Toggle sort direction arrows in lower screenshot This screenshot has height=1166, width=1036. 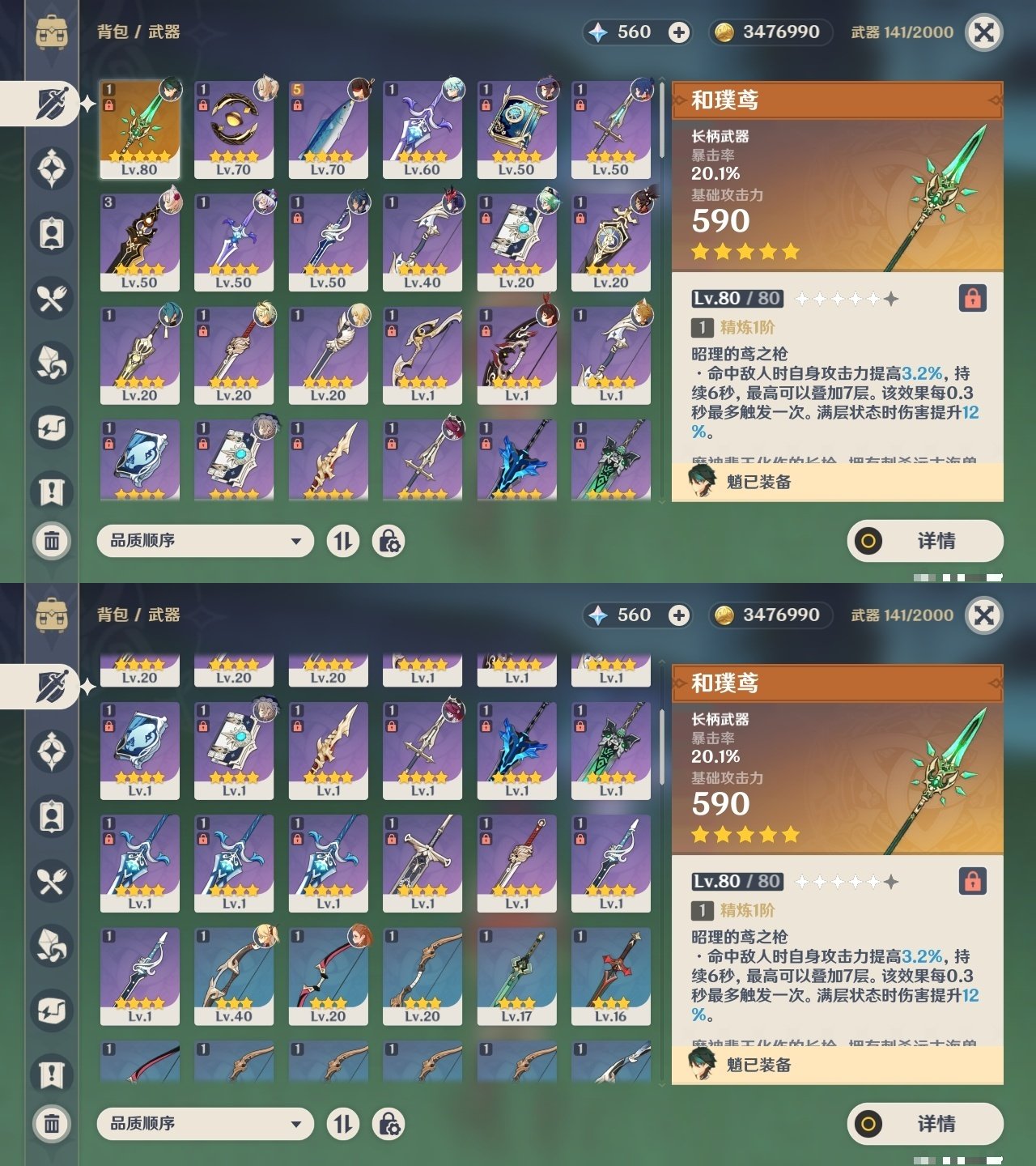(x=343, y=1124)
